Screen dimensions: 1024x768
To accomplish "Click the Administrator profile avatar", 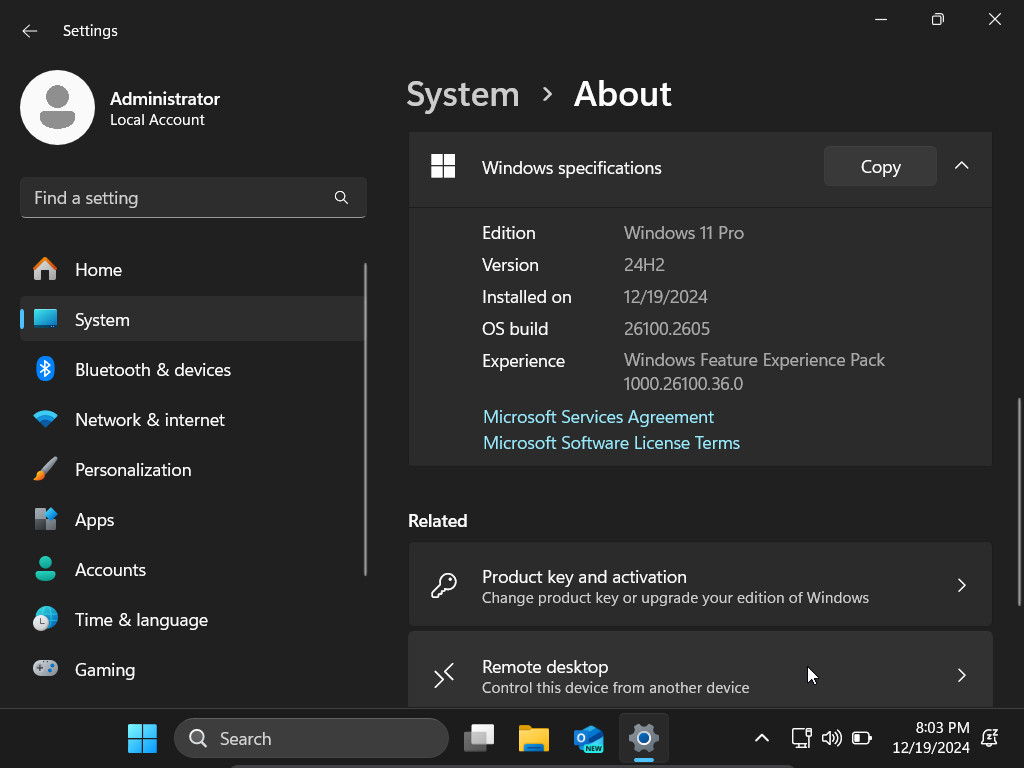I will [57, 108].
